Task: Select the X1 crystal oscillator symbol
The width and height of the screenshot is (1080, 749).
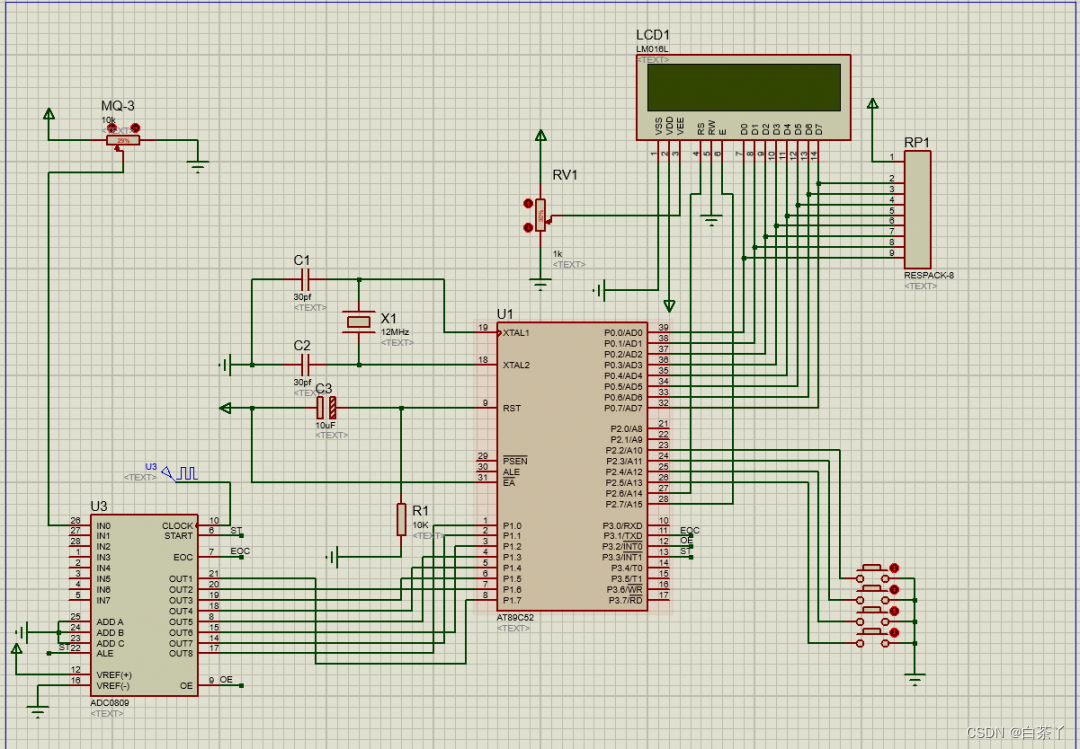Action: [x=359, y=321]
